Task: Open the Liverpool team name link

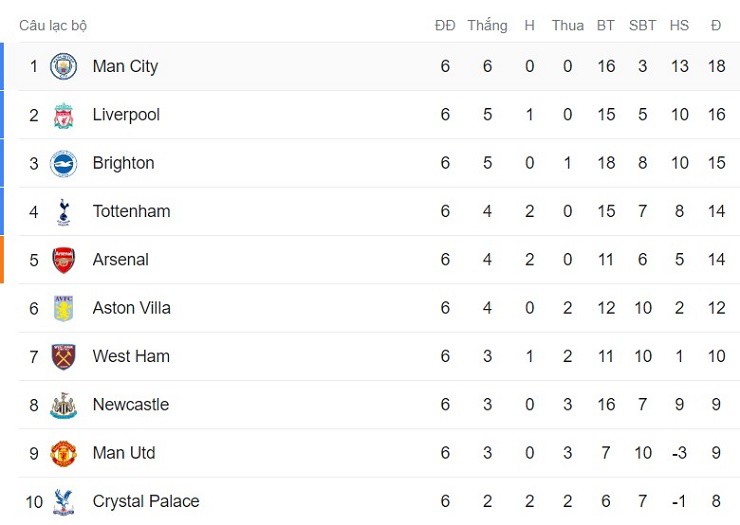Action: pos(126,115)
